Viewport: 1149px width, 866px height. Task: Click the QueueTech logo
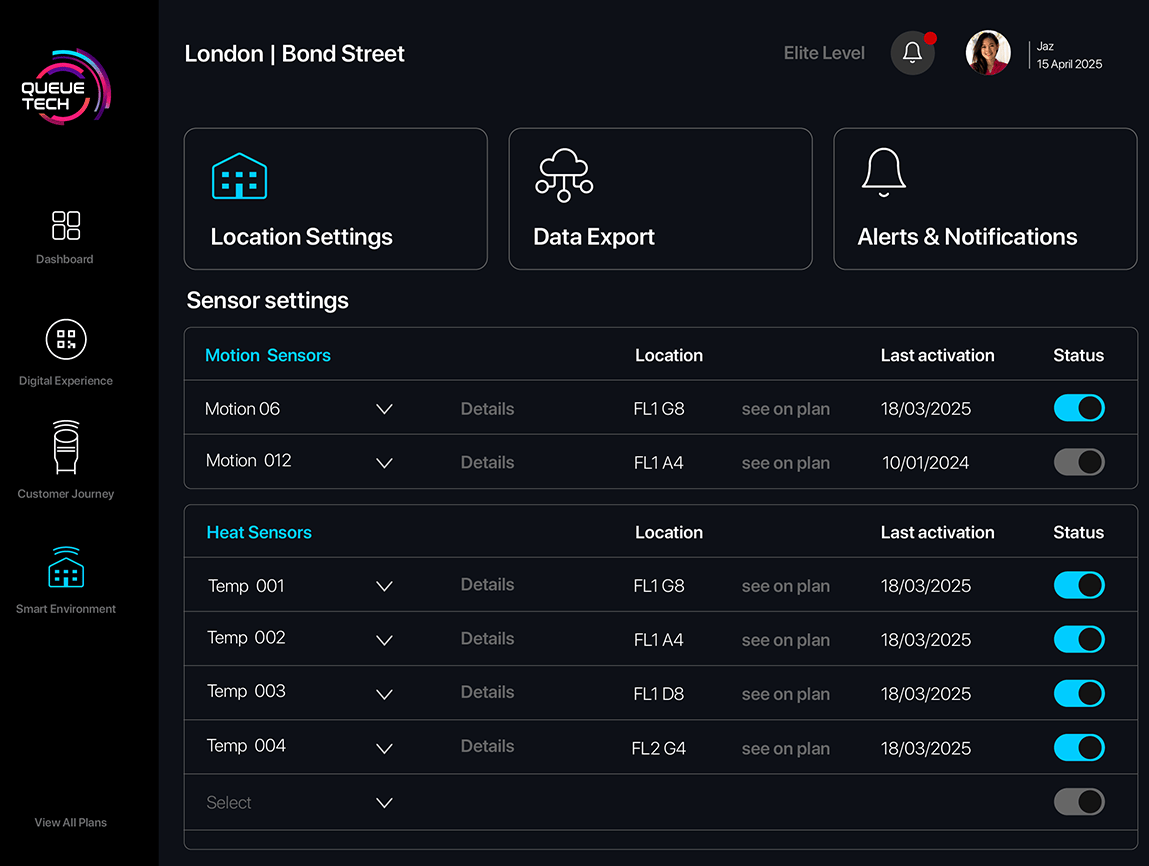(66, 88)
